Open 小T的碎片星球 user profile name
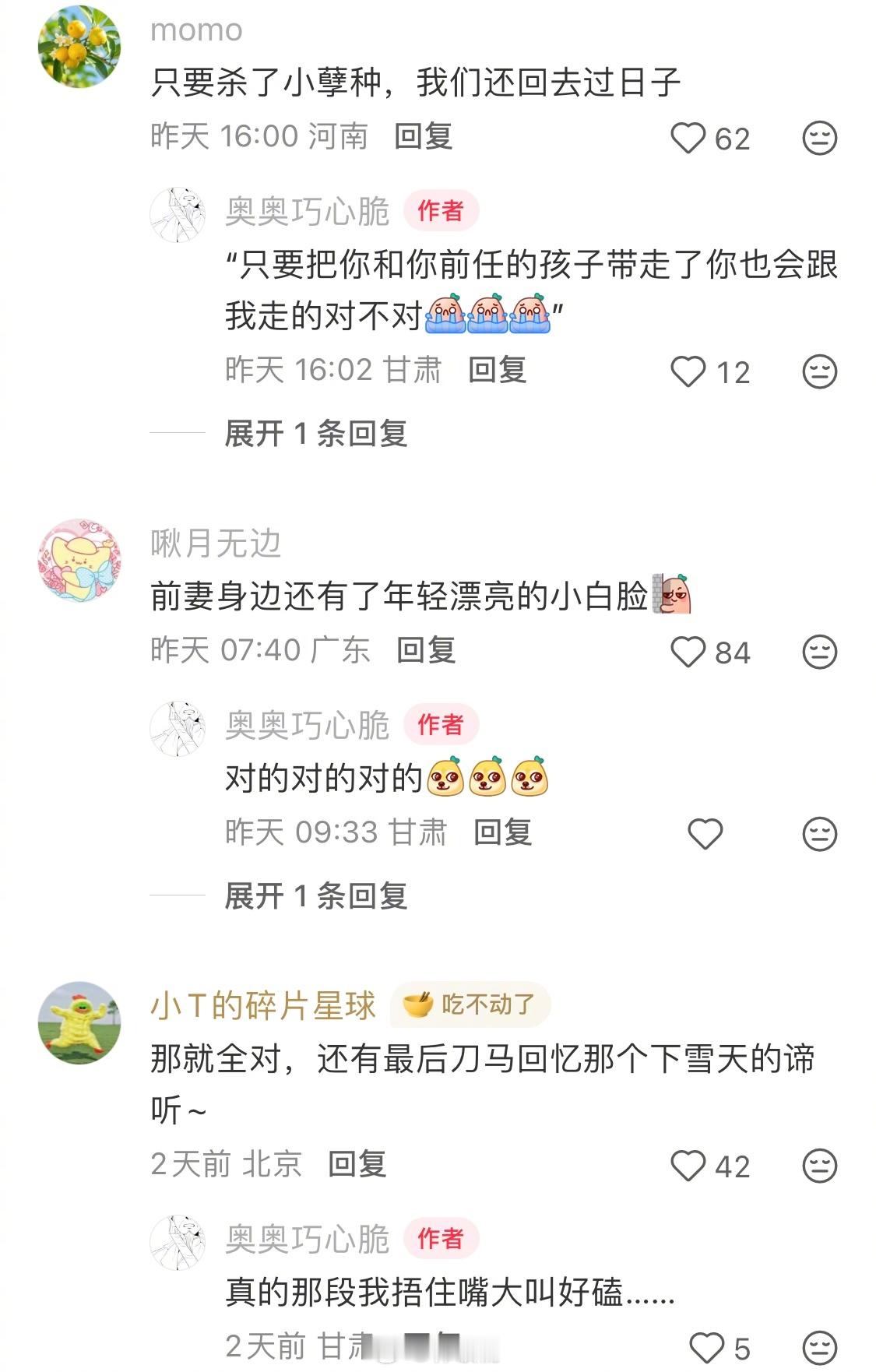The height and width of the screenshot is (1372, 876). pyautogui.click(x=263, y=1005)
